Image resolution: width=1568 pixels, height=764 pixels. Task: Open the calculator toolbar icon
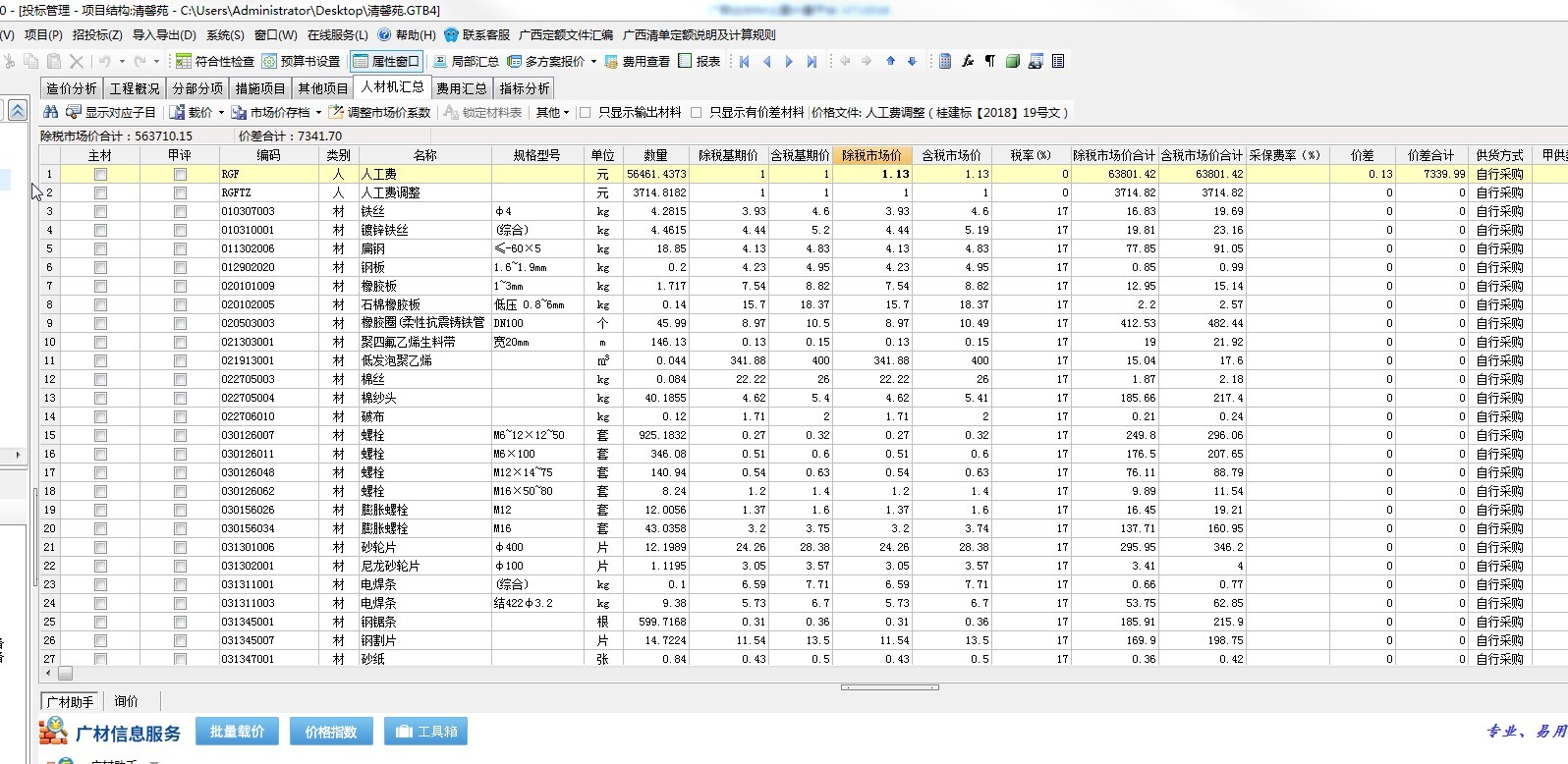click(x=945, y=61)
